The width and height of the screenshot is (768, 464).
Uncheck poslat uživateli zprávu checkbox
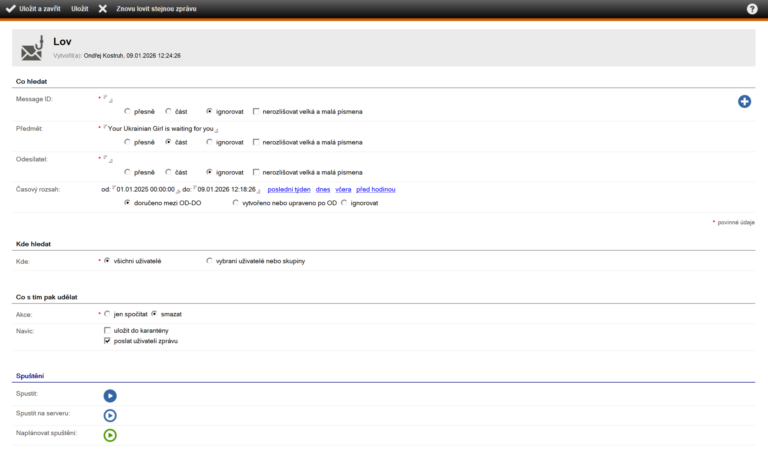coord(108,341)
